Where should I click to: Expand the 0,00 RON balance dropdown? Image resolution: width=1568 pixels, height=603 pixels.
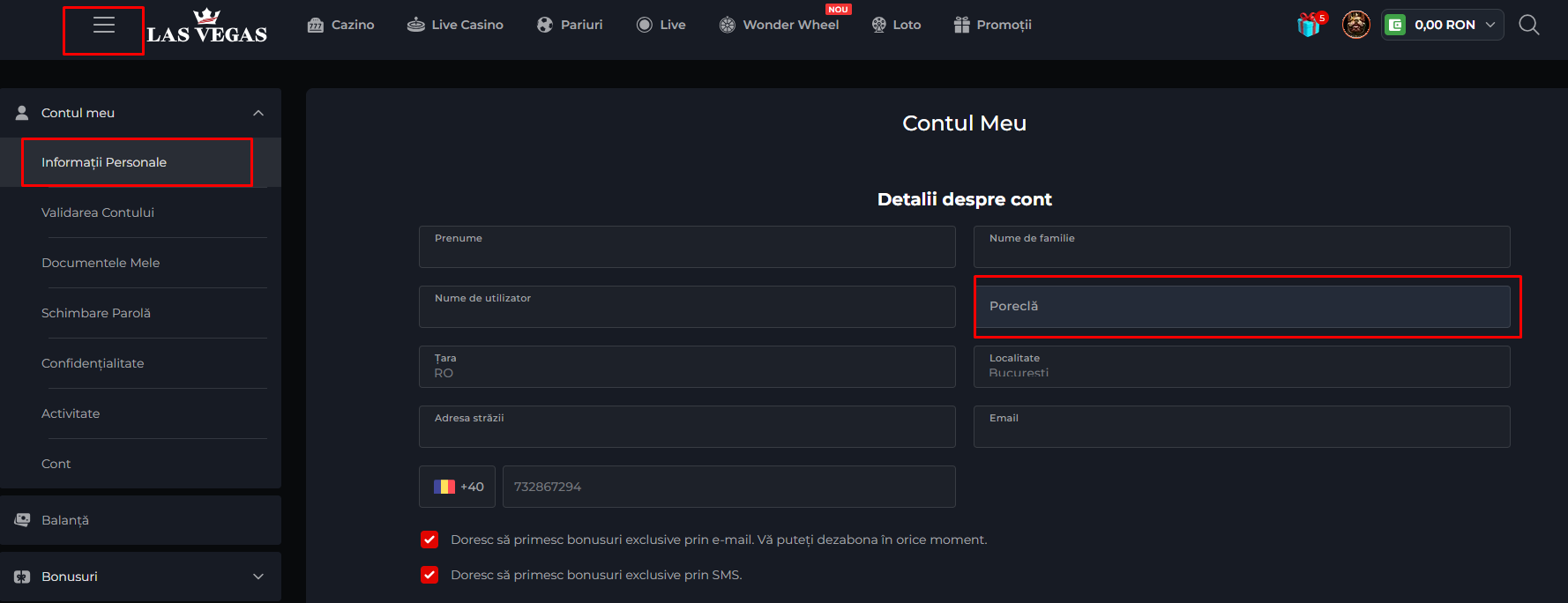pyautogui.click(x=1490, y=25)
